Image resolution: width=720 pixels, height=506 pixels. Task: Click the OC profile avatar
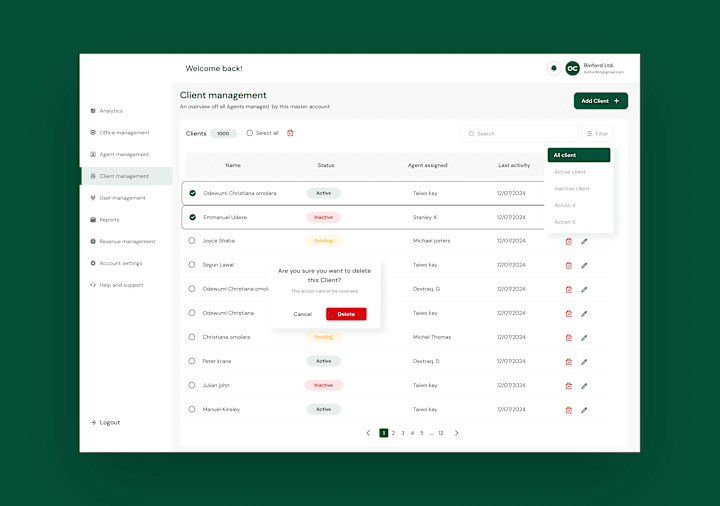[572, 68]
